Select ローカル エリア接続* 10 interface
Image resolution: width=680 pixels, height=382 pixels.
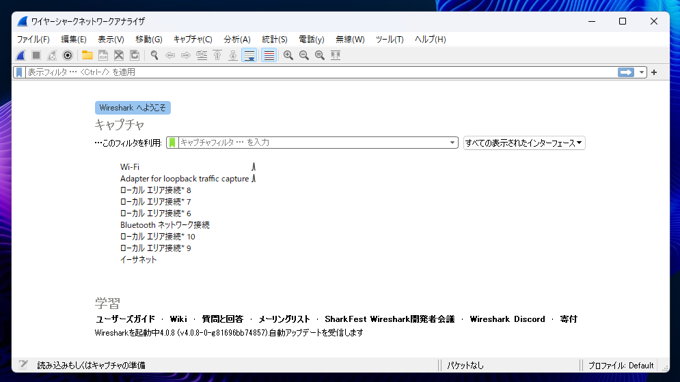157,236
